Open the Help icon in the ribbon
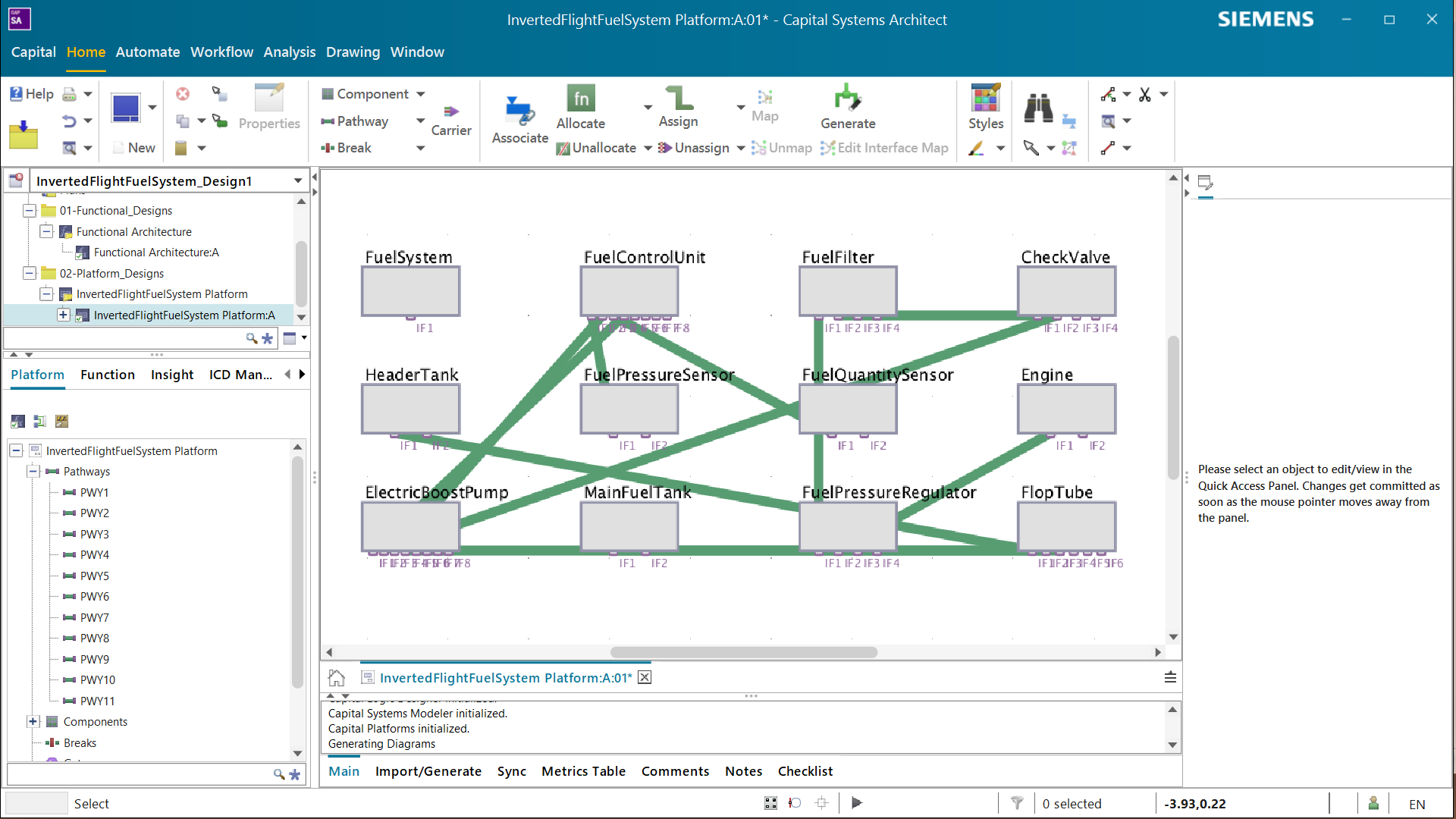The height and width of the screenshot is (819, 1456). [x=16, y=94]
